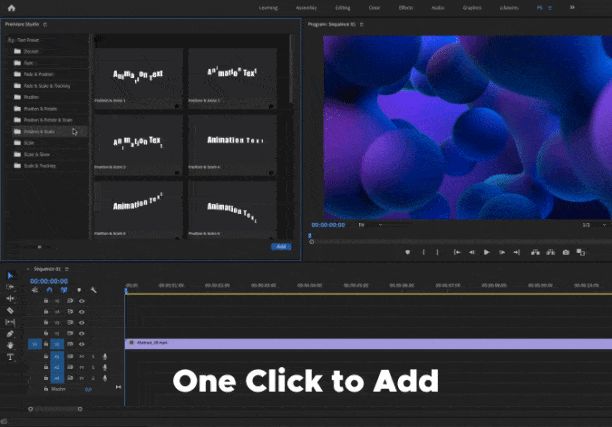Viewport: 612px width, 427px height.
Task: Select the Type tool
Action: 11,357
